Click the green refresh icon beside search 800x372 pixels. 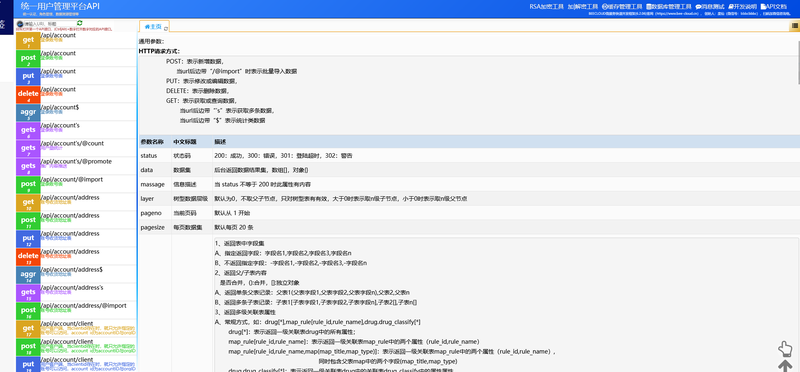pos(80,23)
